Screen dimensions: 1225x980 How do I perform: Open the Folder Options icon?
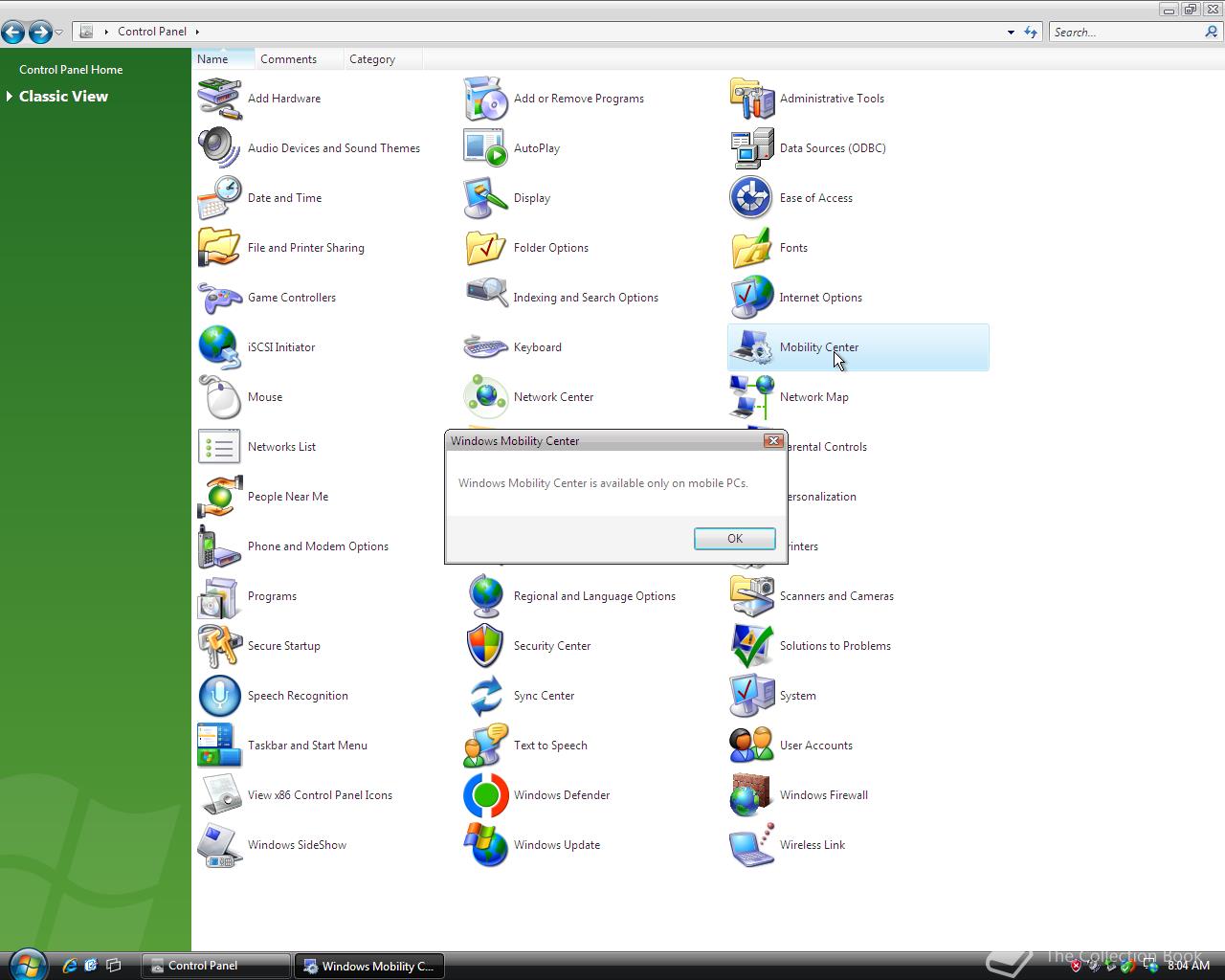pyautogui.click(x=485, y=248)
